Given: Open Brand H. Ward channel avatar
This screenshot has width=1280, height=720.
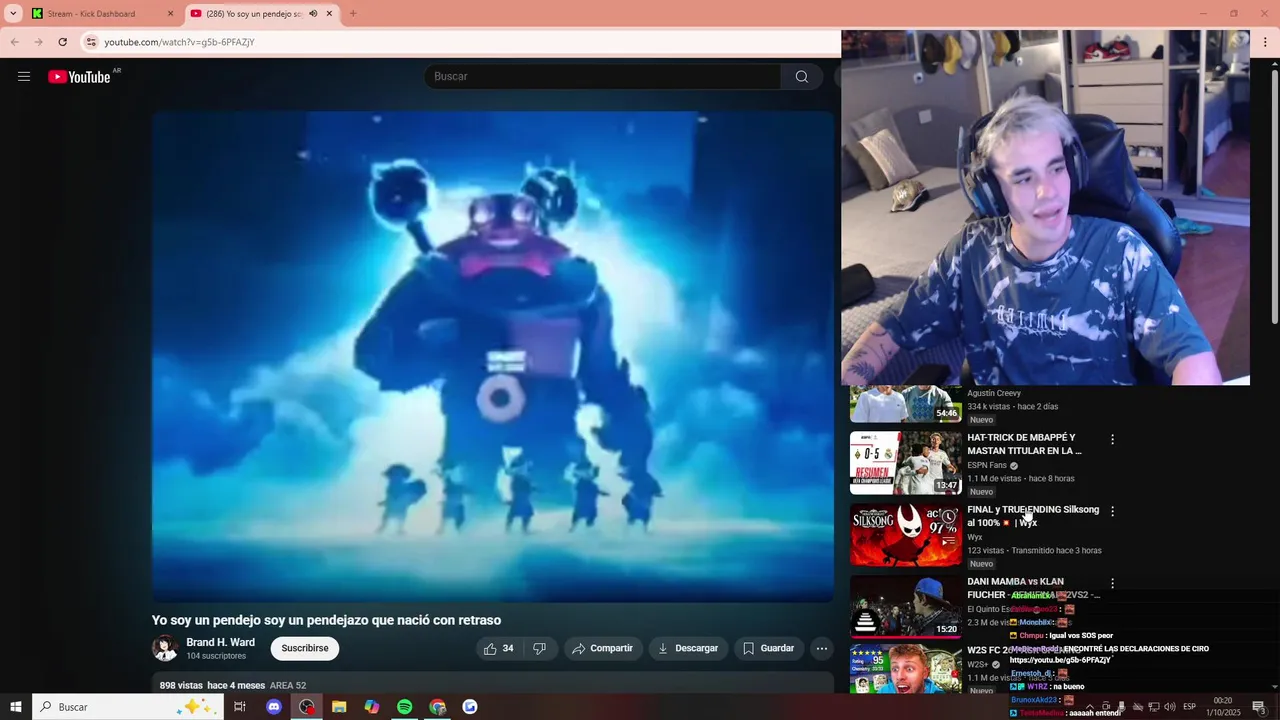Looking at the screenshot, I should (x=165, y=648).
